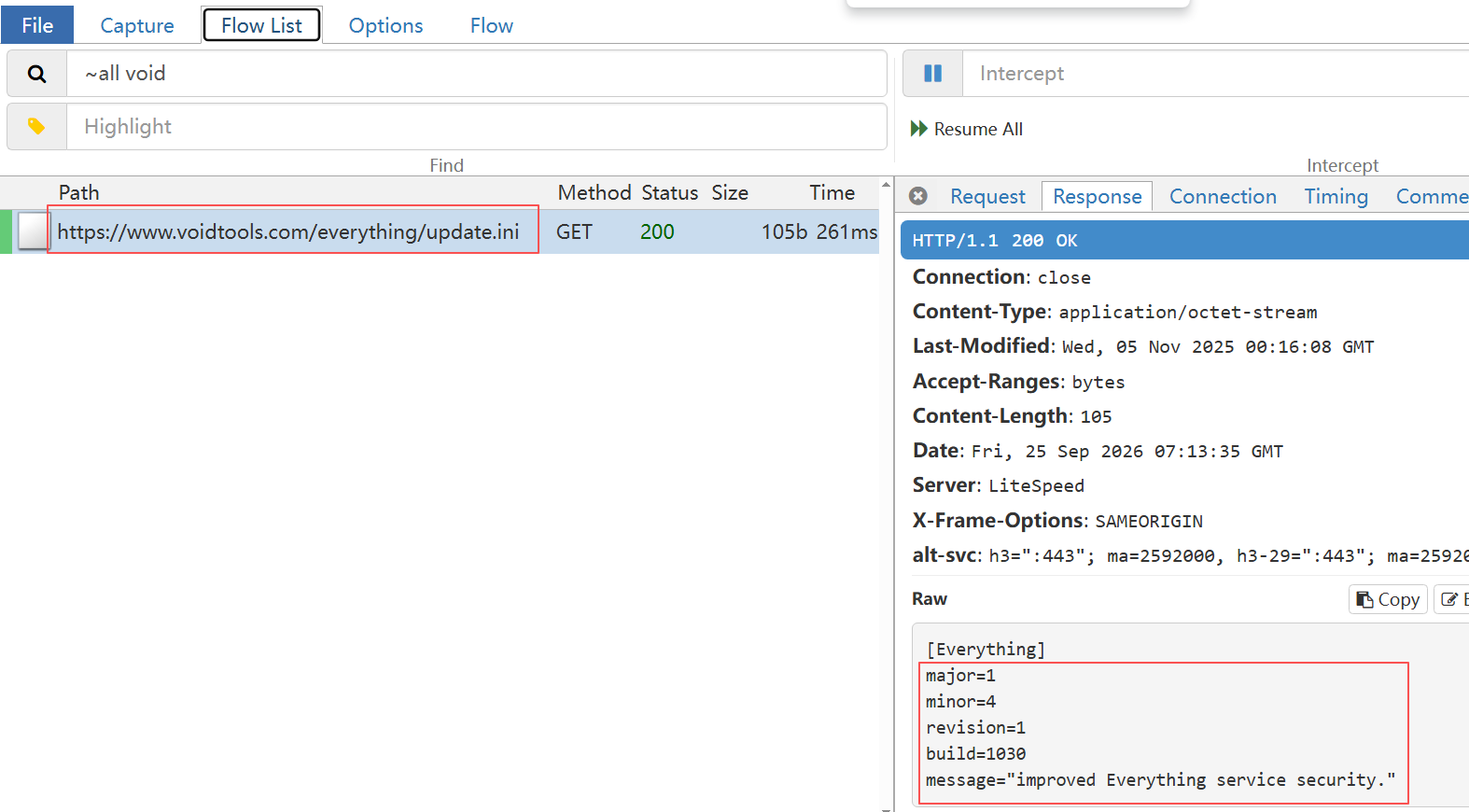
Task: Sort flows by Status column header
Action: (669, 192)
